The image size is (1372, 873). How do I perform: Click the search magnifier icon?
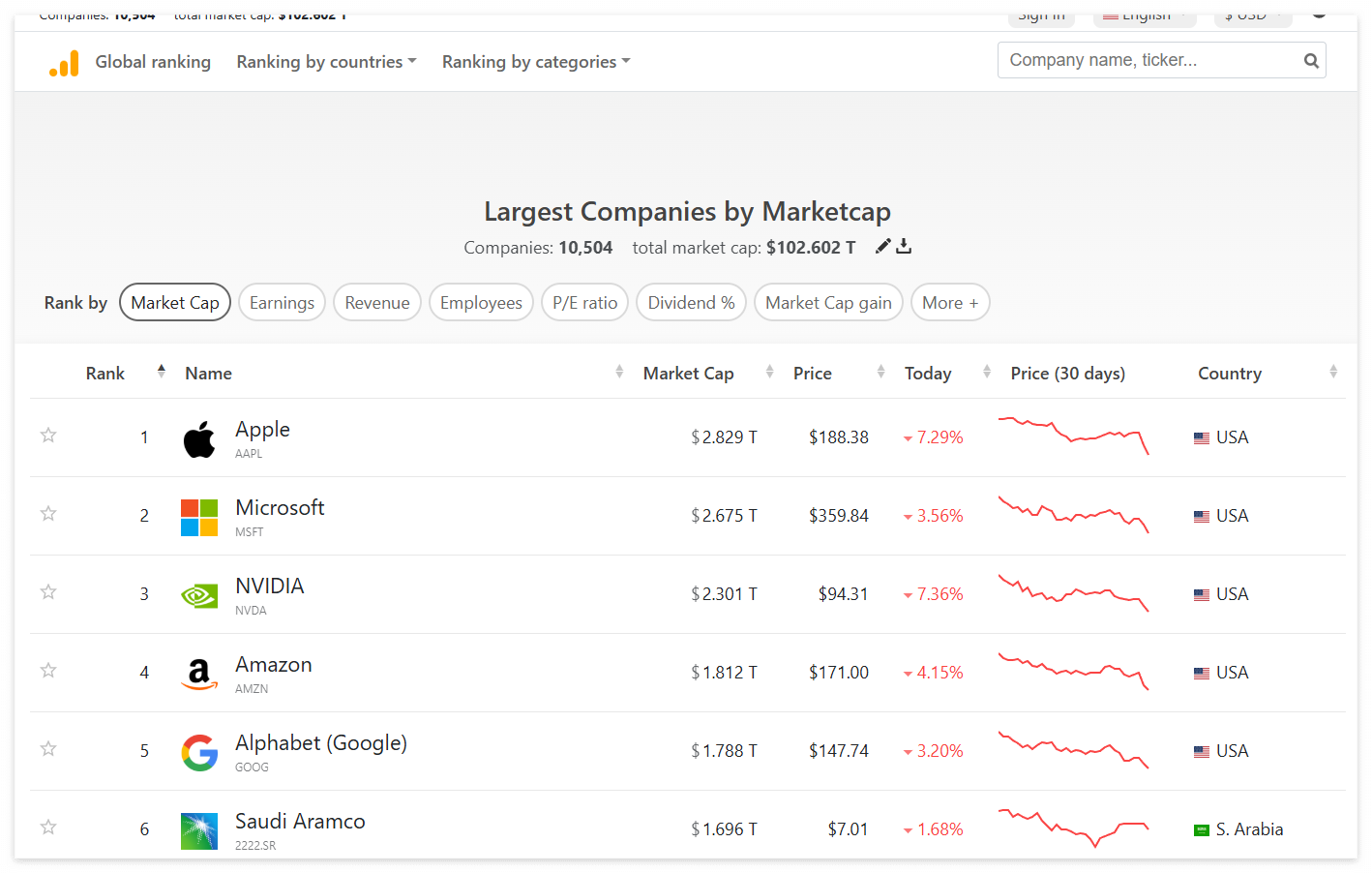click(x=1311, y=61)
